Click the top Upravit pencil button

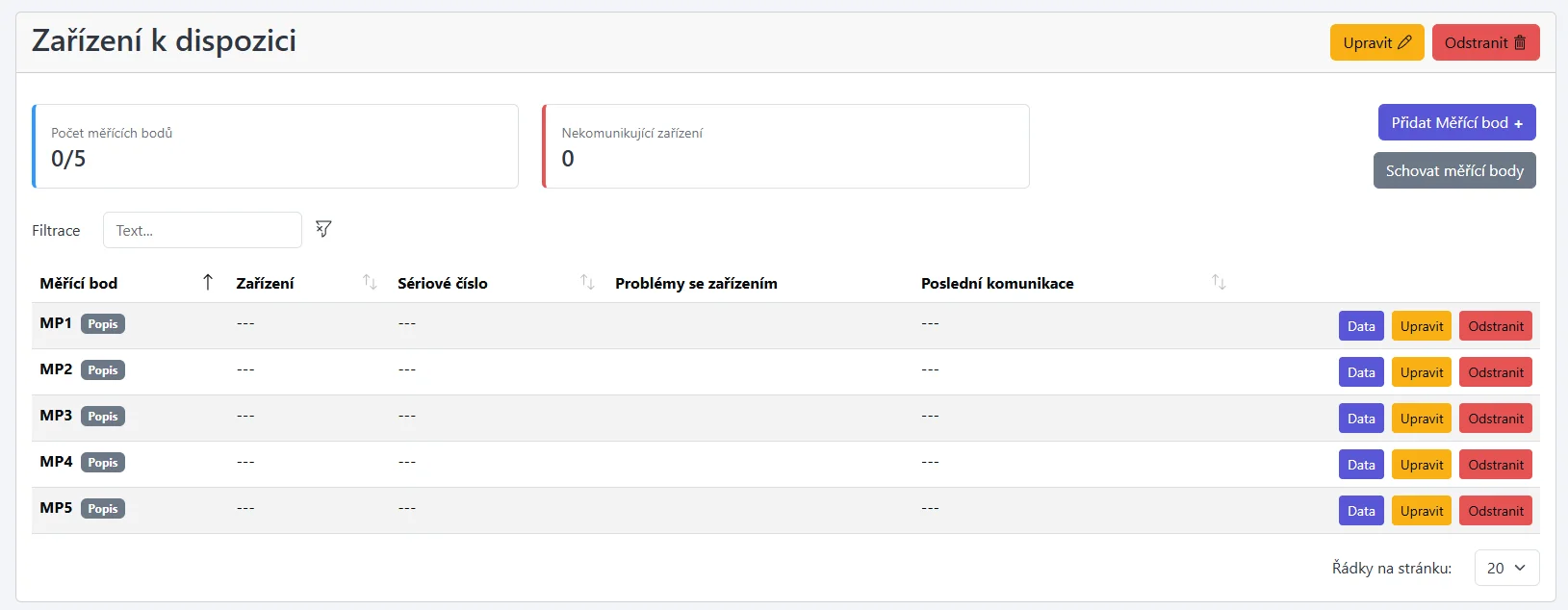pyautogui.click(x=1376, y=42)
